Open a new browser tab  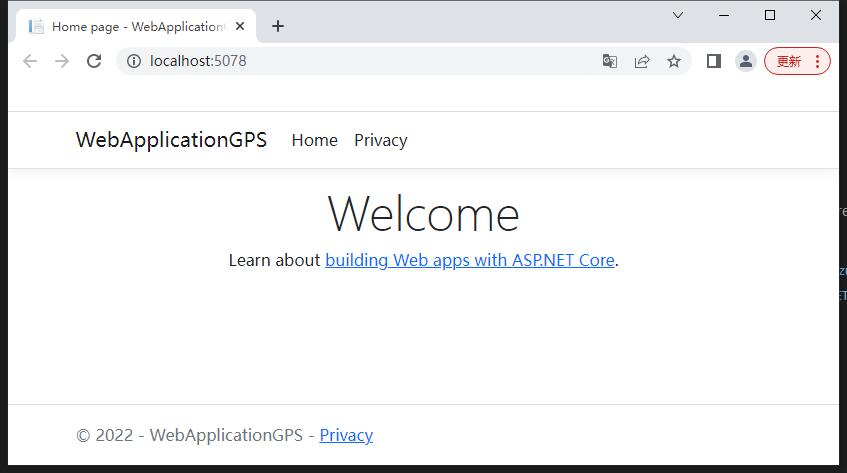[278, 26]
